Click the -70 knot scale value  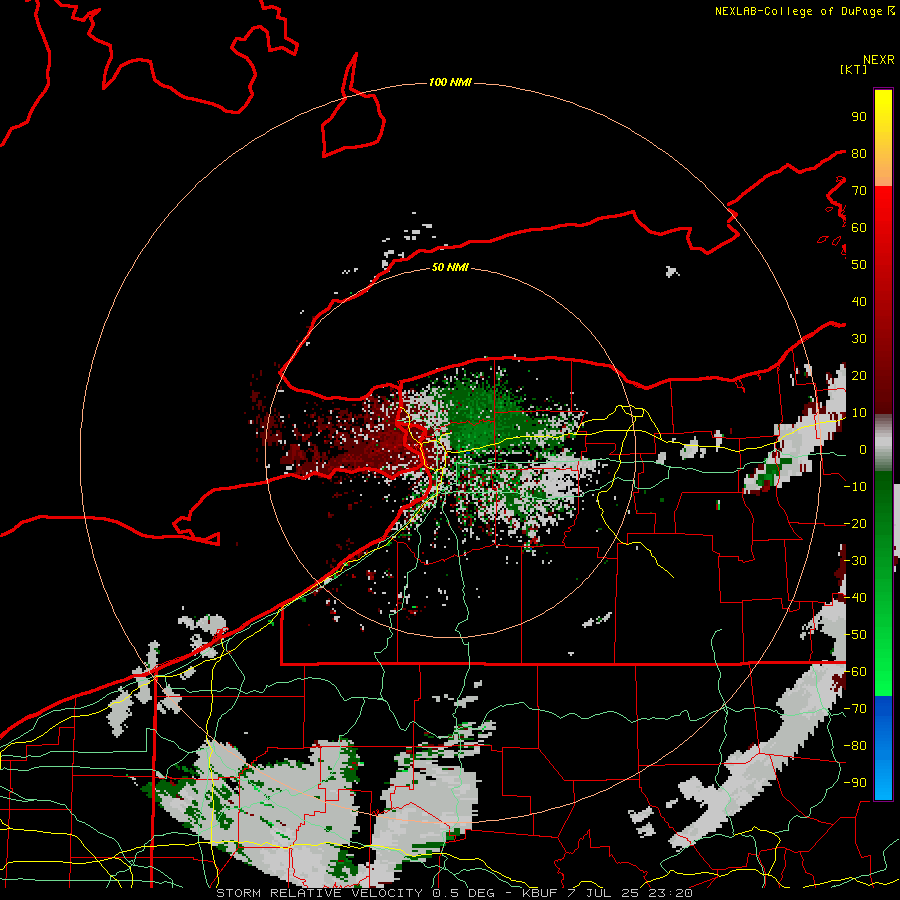coord(855,709)
